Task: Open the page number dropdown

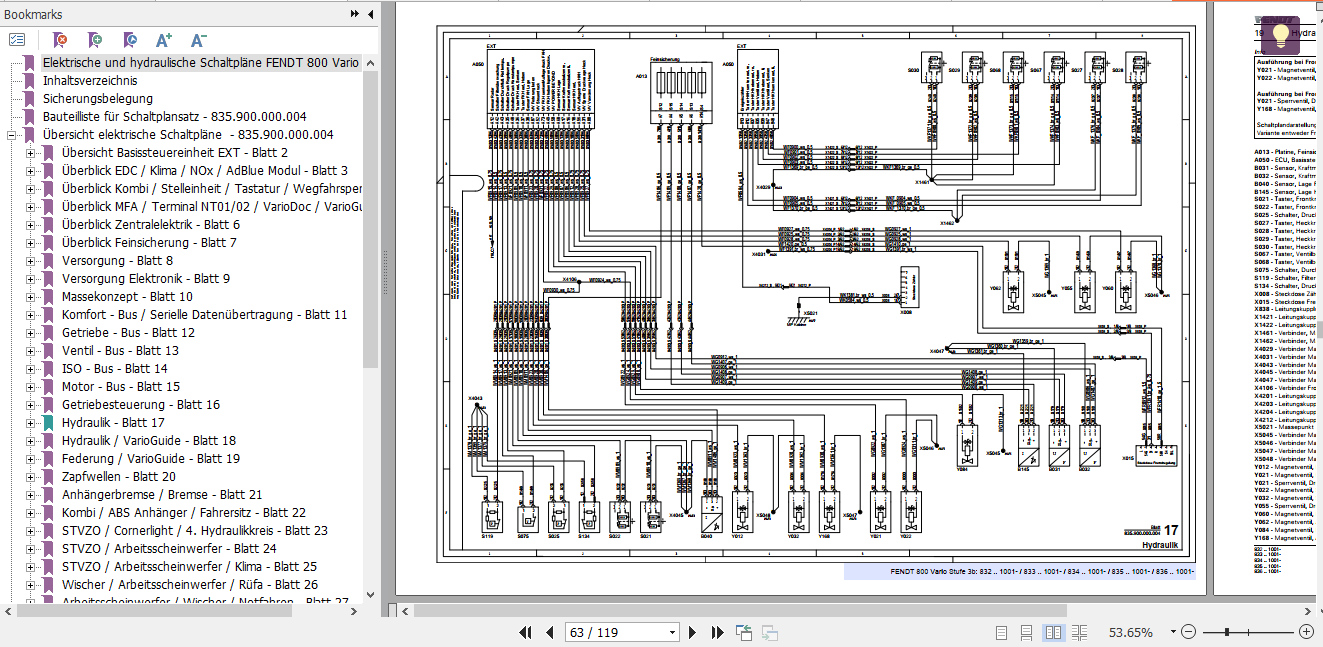Action: click(x=671, y=632)
